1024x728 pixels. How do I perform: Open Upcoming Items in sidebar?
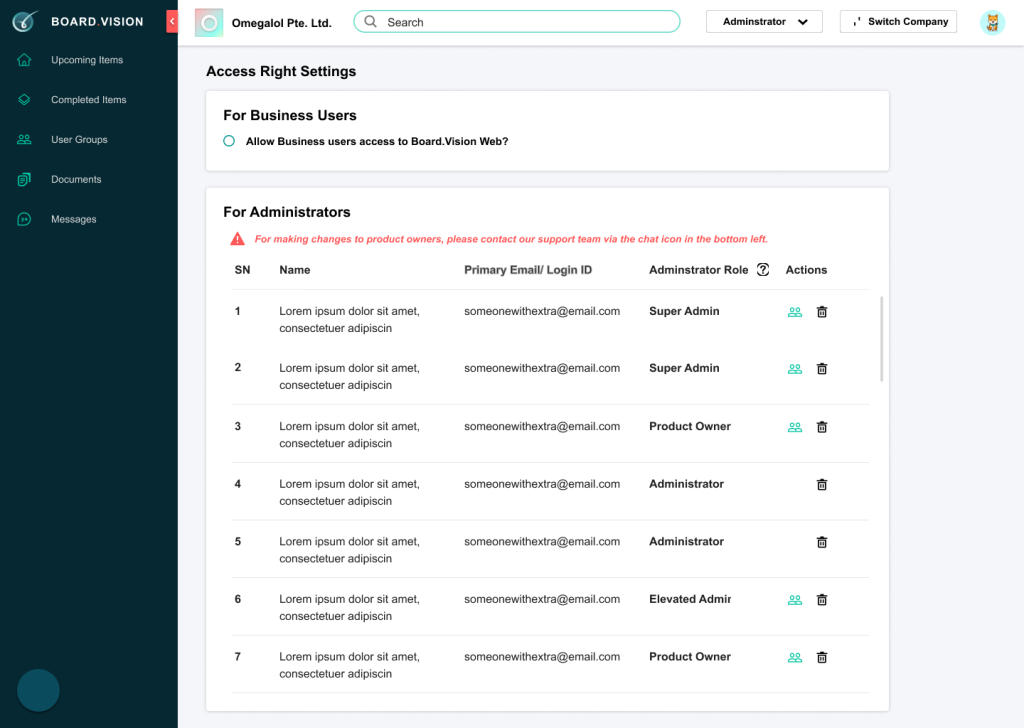[x=86, y=60]
